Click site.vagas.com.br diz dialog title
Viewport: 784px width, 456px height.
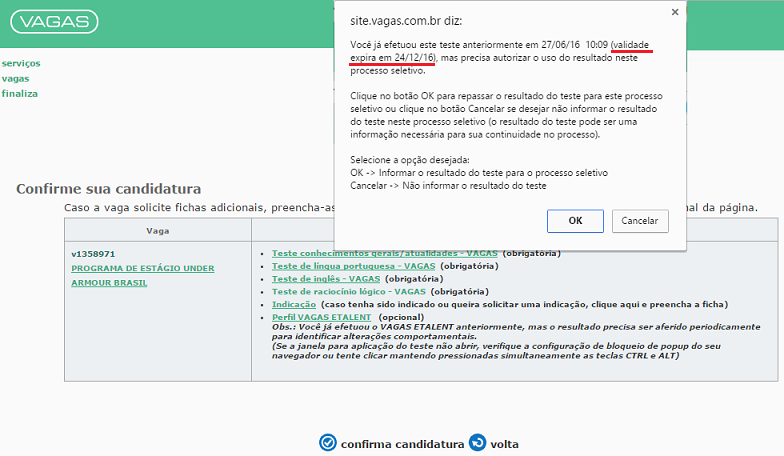(x=406, y=21)
